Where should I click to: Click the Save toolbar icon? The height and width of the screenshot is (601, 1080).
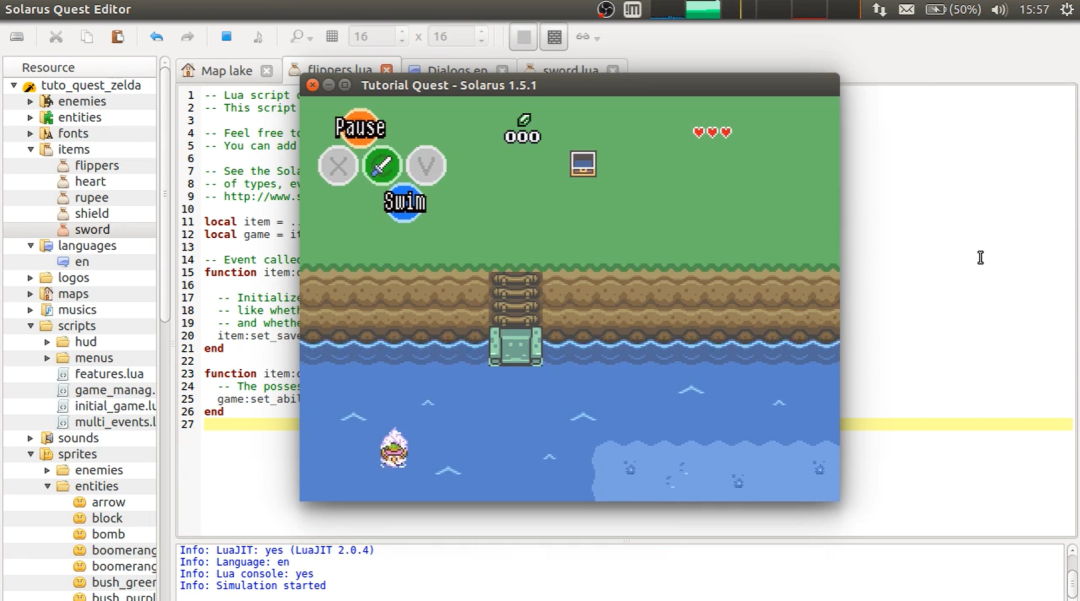point(17,36)
